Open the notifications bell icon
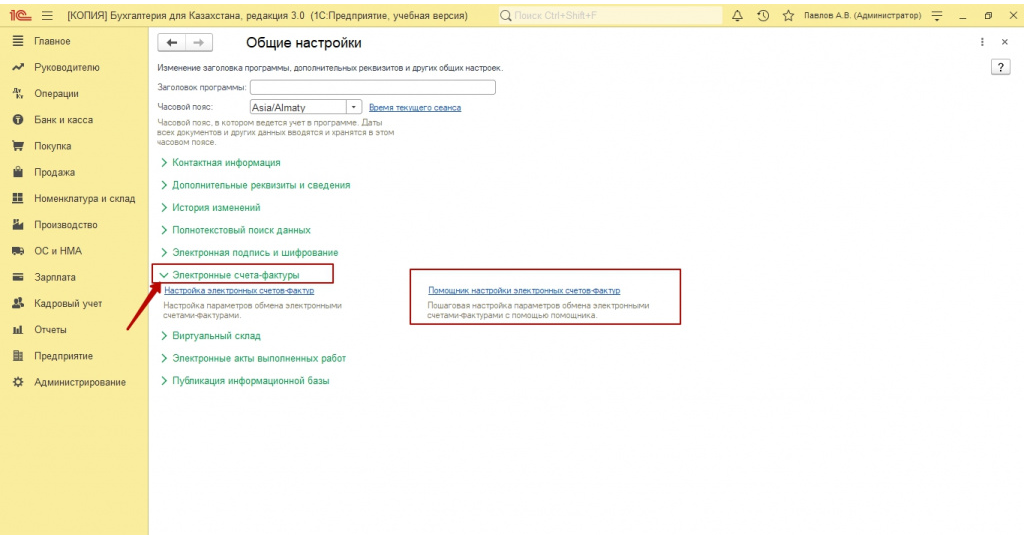This screenshot has height=535, width=1027. point(738,16)
